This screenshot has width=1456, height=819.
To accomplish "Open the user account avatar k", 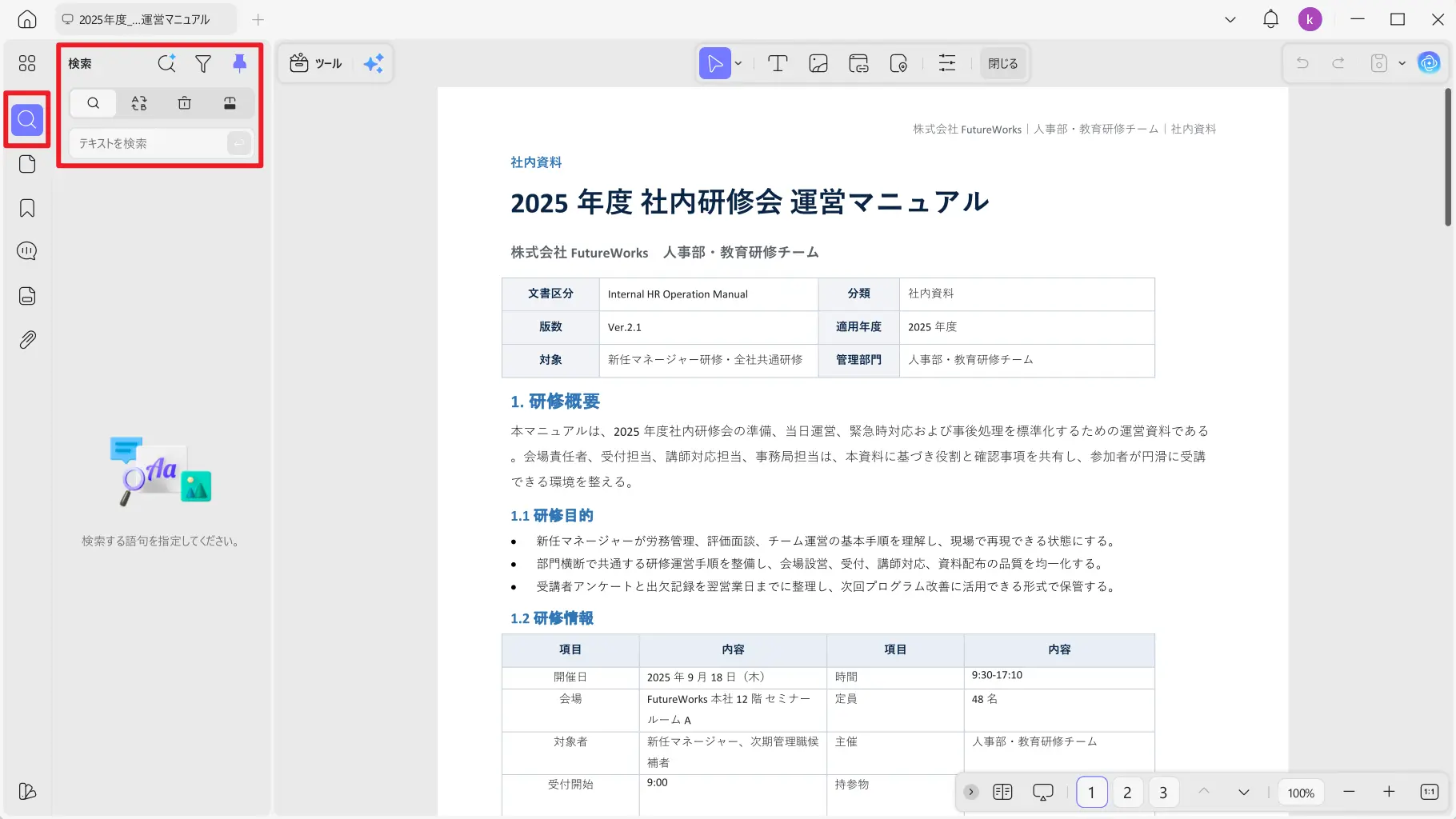I will click(1310, 19).
